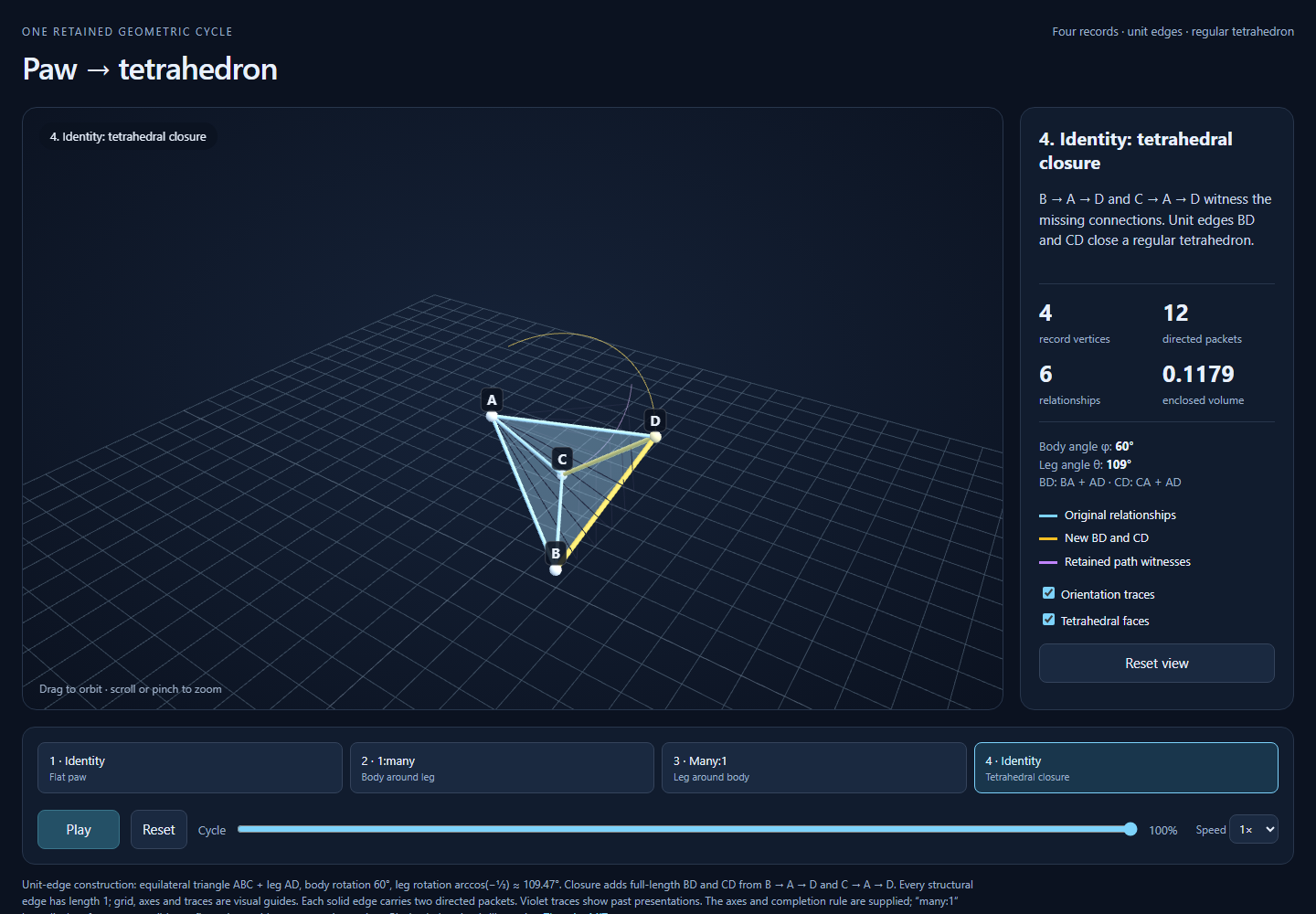Click the 'relationships' stat label

pyautogui.click(x=1069, y=400)
